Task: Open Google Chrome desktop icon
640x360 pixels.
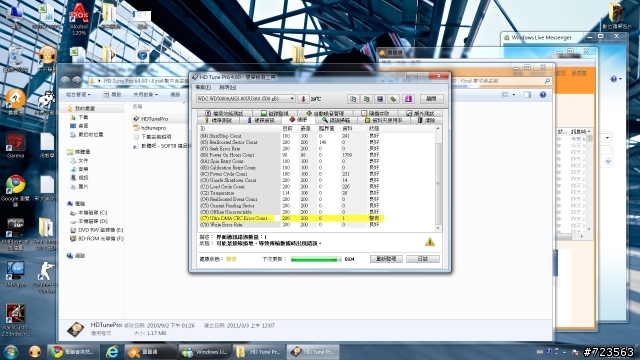Action: (x=16, y=191)
